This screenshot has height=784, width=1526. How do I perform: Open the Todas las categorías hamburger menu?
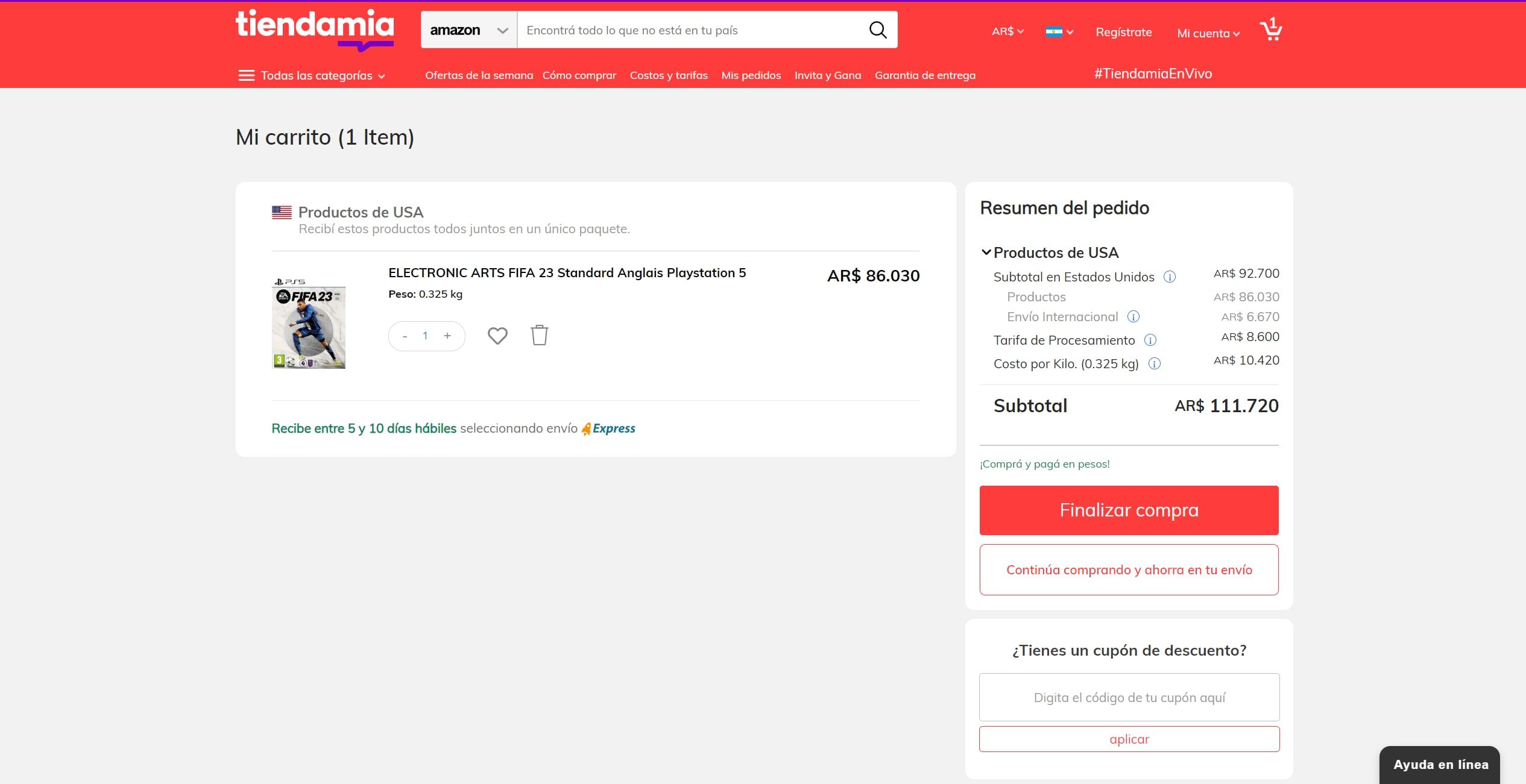point(247,75)
